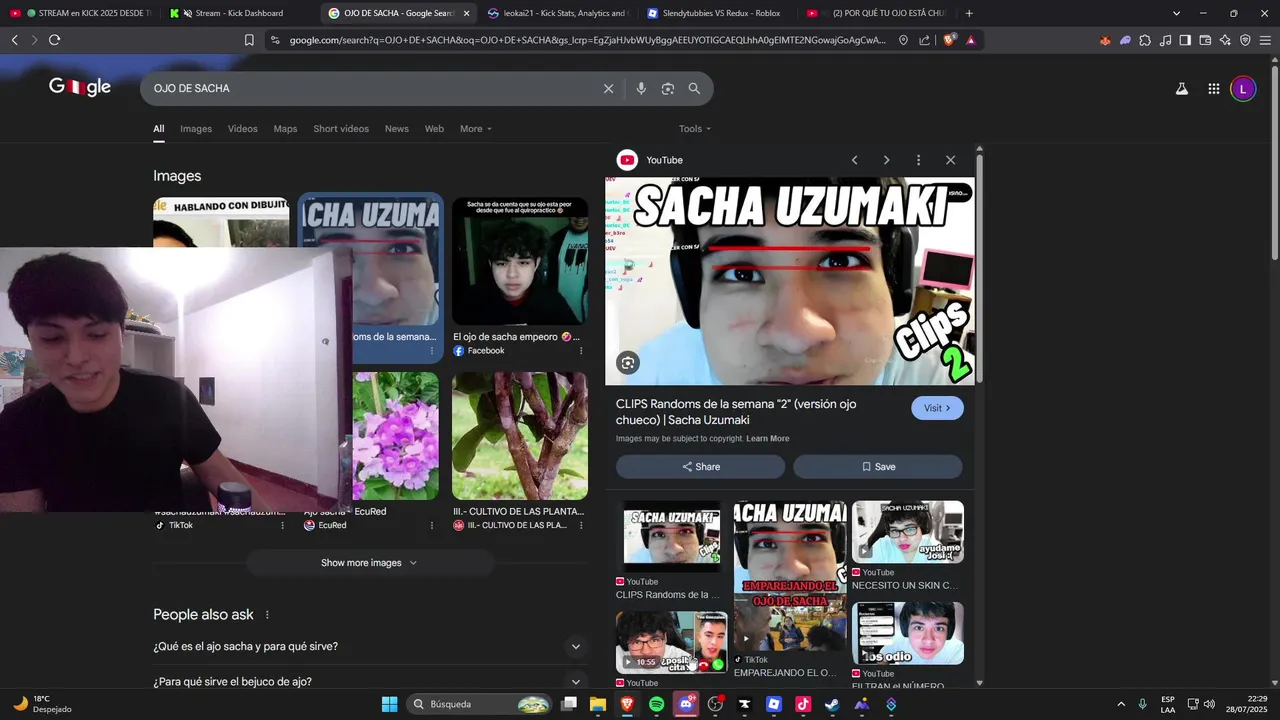
Task: Open Google Labs flask icon
Action: click(x=1181, y=88)
